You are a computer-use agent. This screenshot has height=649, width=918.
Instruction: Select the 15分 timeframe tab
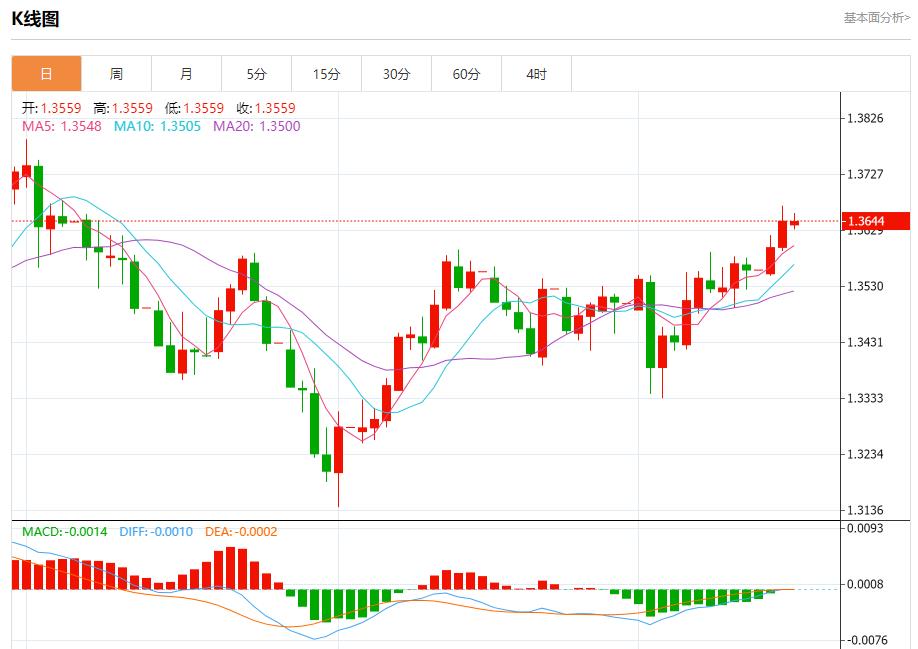pyautogui.click(x=327, y=73)
